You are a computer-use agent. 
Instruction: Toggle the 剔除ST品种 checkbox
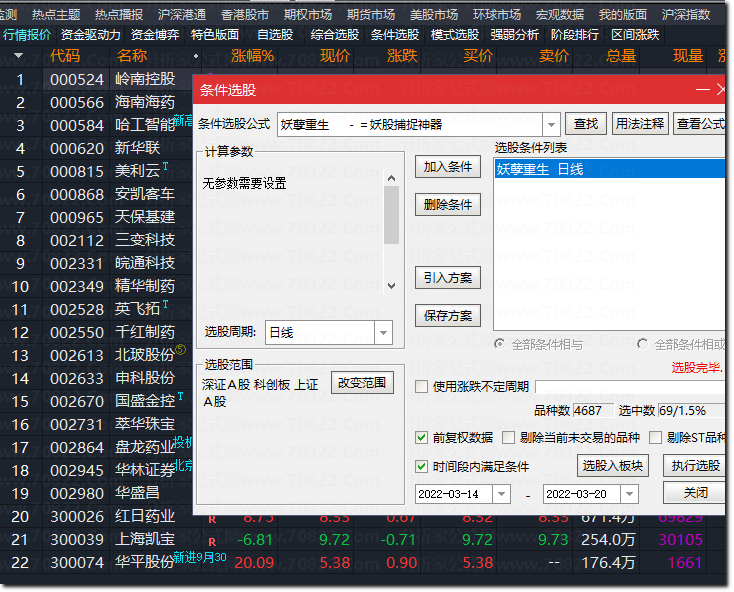point(655,438)
